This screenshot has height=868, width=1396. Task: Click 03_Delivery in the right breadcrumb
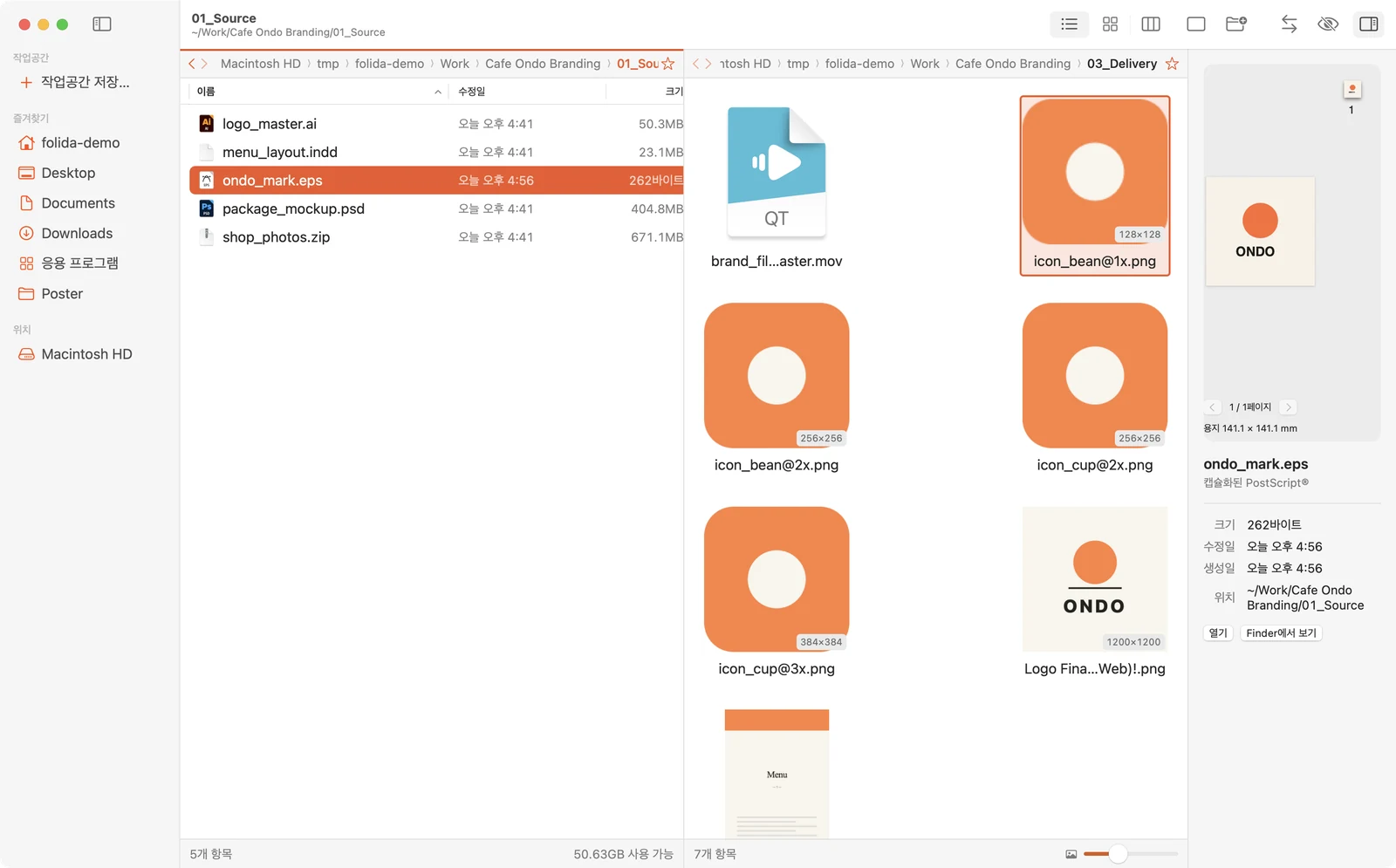point(1122,64)
